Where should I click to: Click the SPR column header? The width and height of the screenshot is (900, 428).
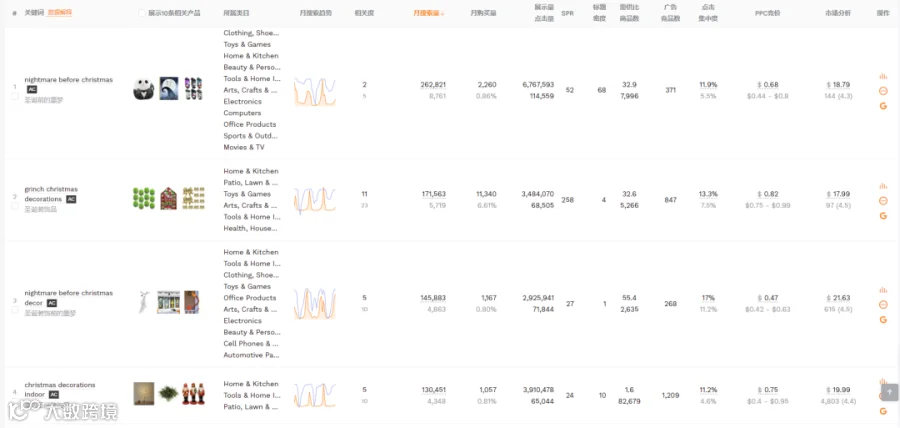[x=567, y=13]
